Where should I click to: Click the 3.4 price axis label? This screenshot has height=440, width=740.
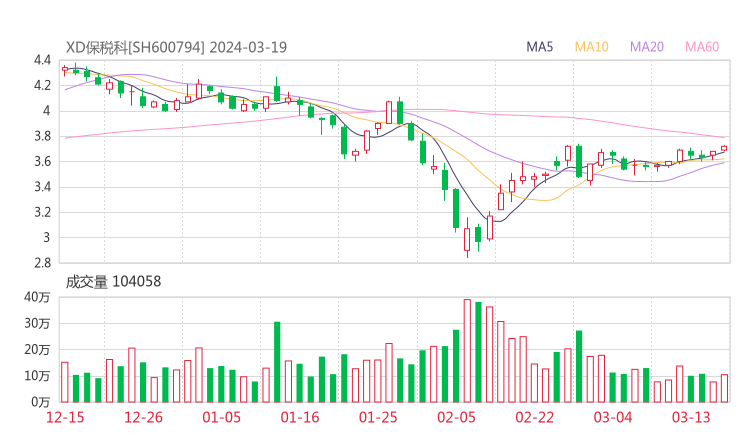[42, 187]
